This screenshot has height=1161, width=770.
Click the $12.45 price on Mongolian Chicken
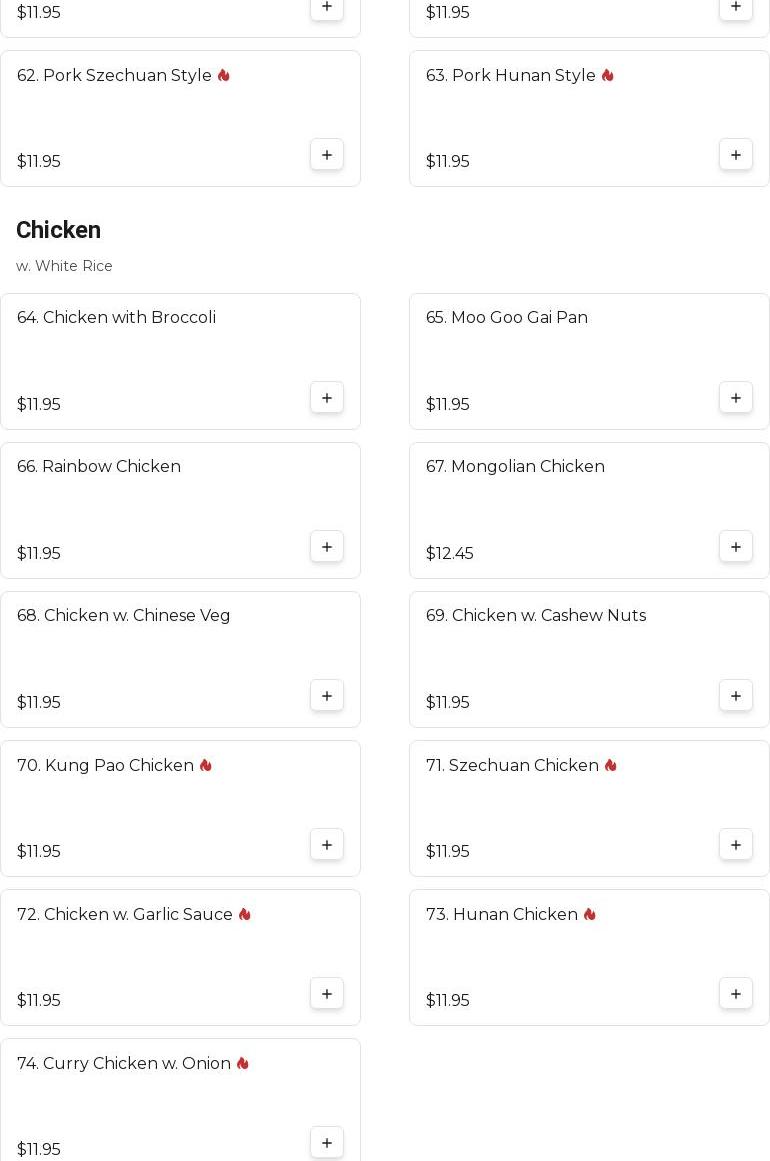click(x=449, y=553)
